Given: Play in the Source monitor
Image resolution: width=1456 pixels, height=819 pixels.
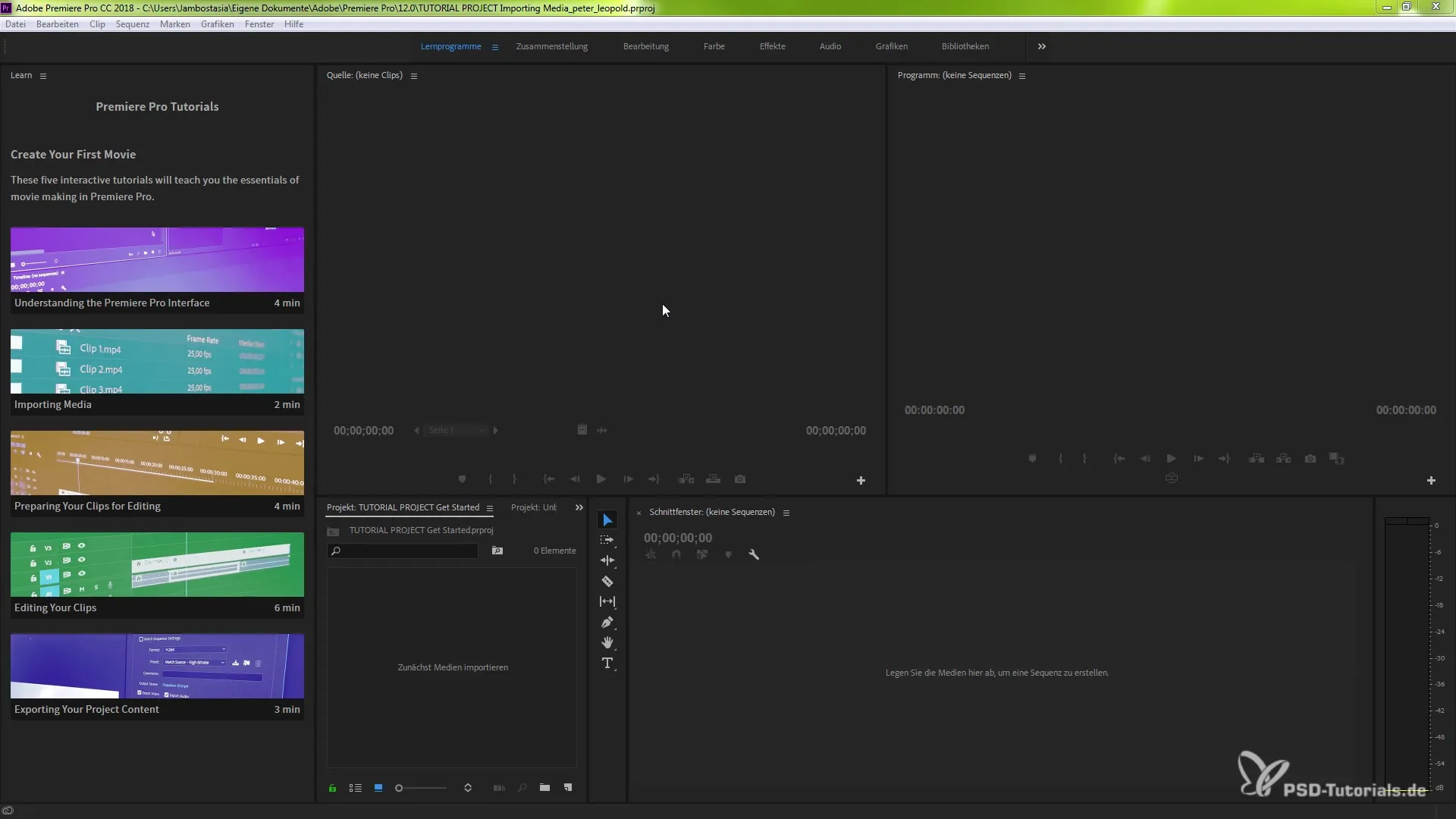Looking at the screenshot, I should click(601, 479).
